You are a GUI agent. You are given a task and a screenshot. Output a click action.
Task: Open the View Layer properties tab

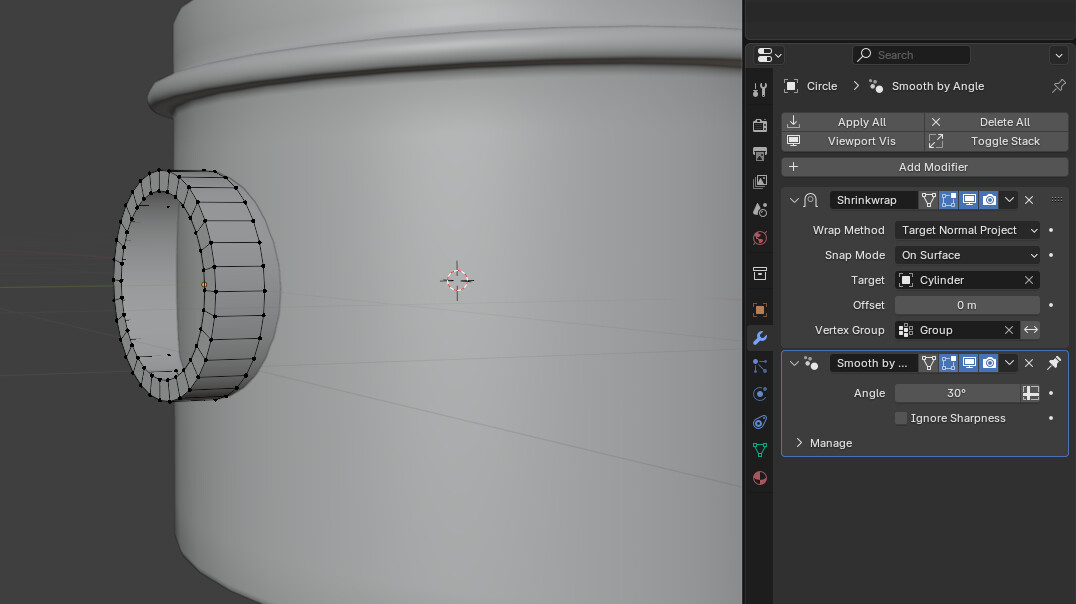click(760, 182)
